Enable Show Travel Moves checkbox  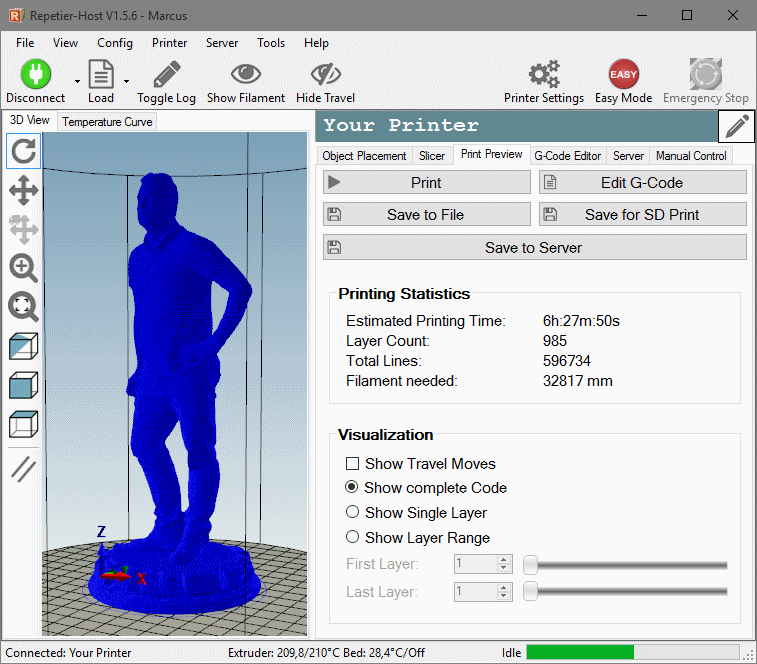[352, 464]
